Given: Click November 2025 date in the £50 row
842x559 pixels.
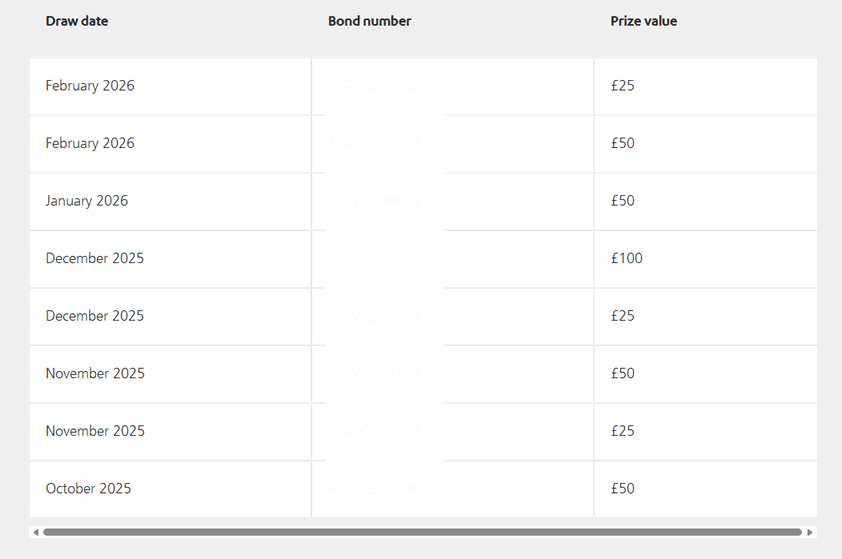Looking at the screenshot, I should pyautogui.click(x=95, y=373).
